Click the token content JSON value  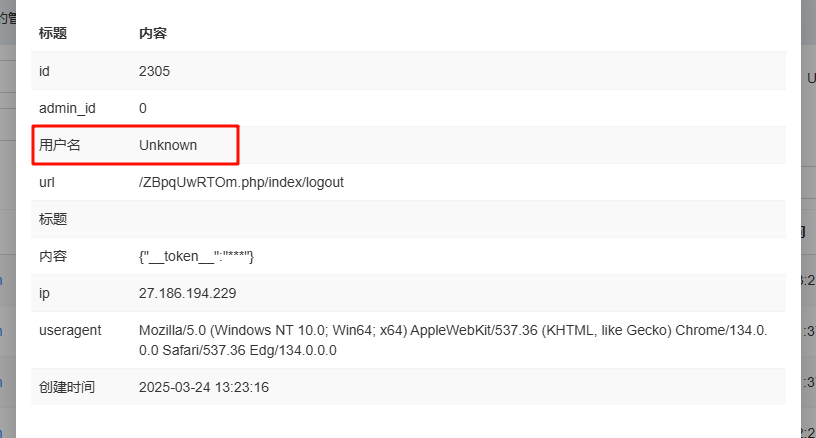click(x=196, y=256)
